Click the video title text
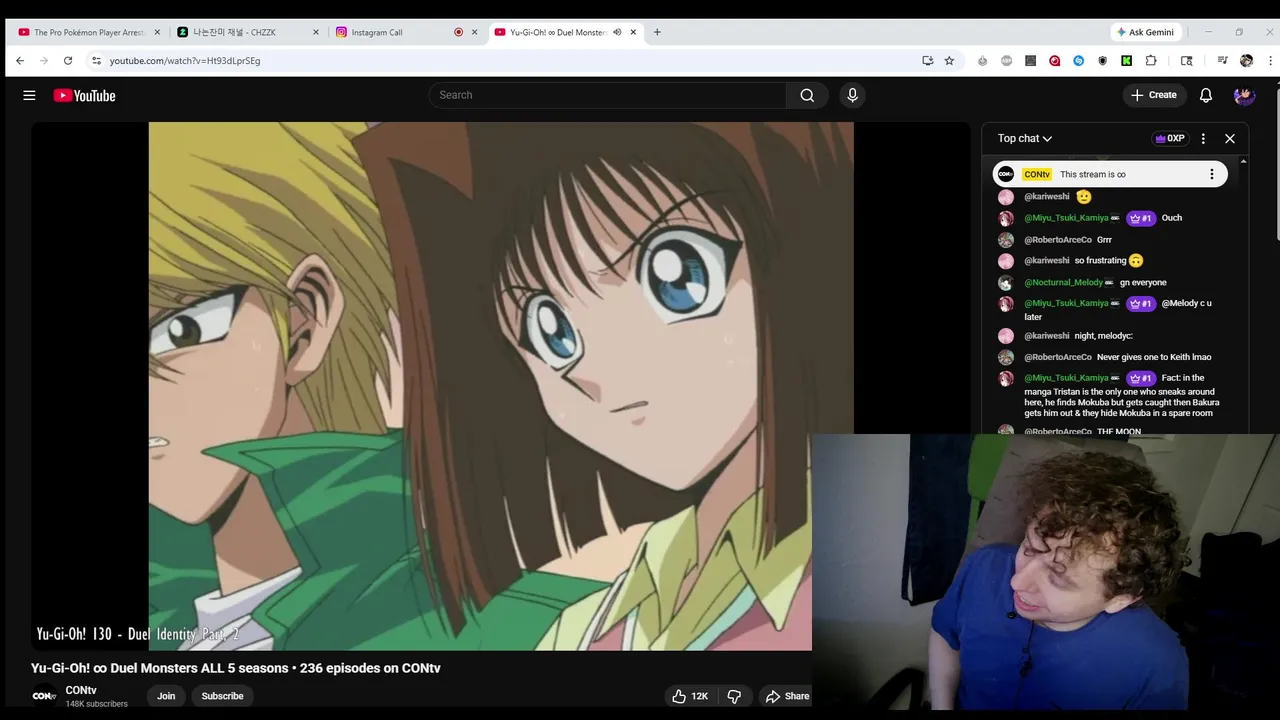1280x720 pixels. click(x=236, y=668)
